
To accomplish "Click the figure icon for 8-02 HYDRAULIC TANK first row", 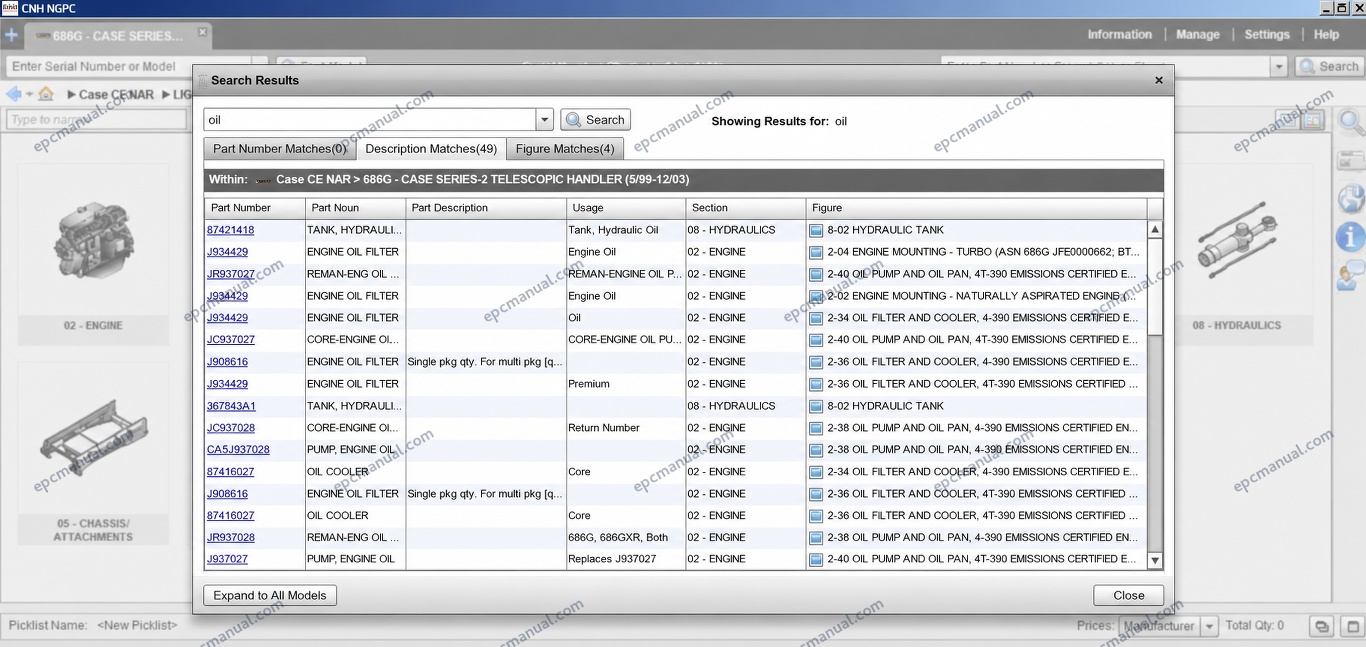I will (816, 230).
